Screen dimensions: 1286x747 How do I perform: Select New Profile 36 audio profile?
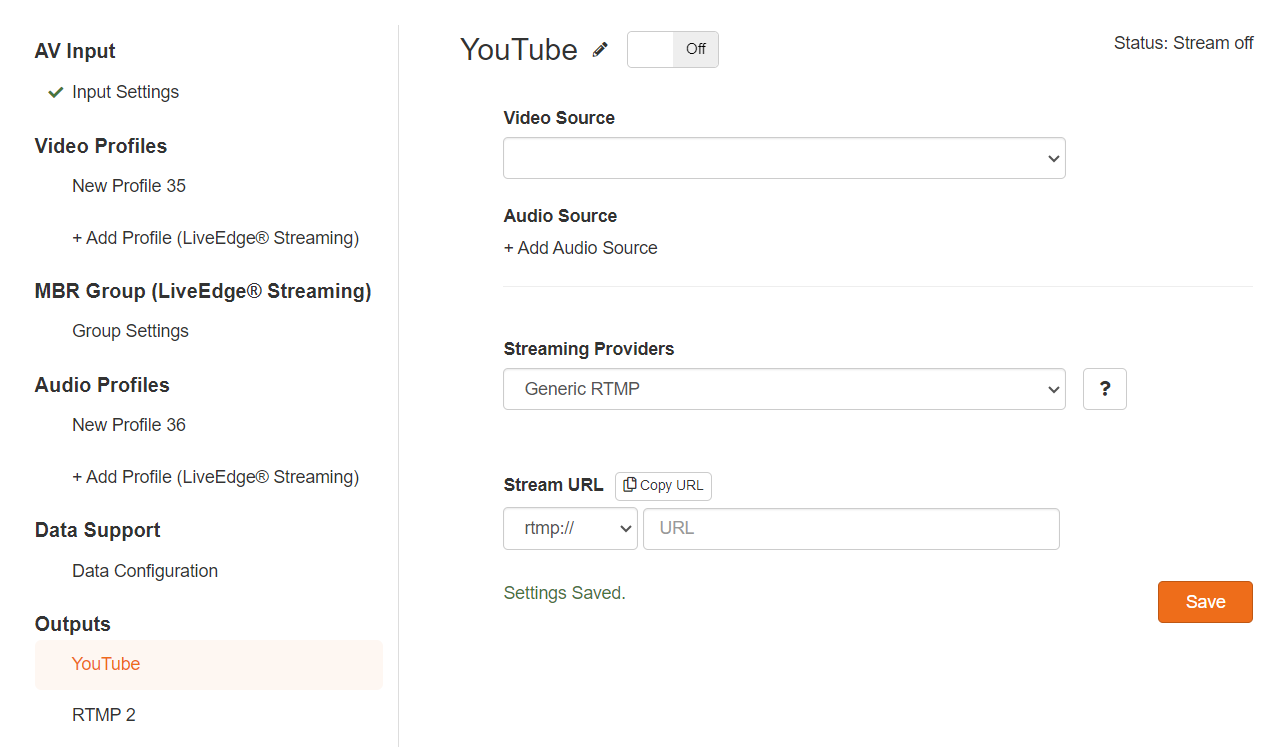(129, 425)
